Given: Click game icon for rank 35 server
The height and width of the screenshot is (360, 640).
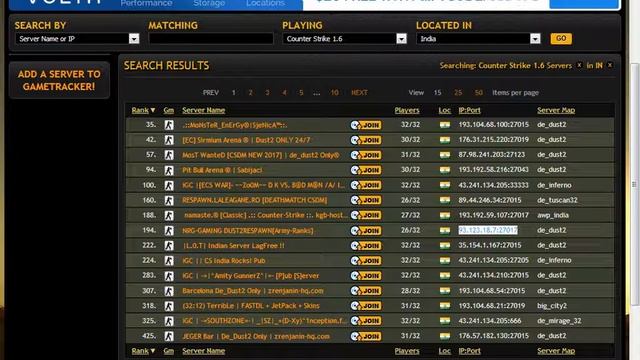Looking at the screenshot, I should 169,125.
